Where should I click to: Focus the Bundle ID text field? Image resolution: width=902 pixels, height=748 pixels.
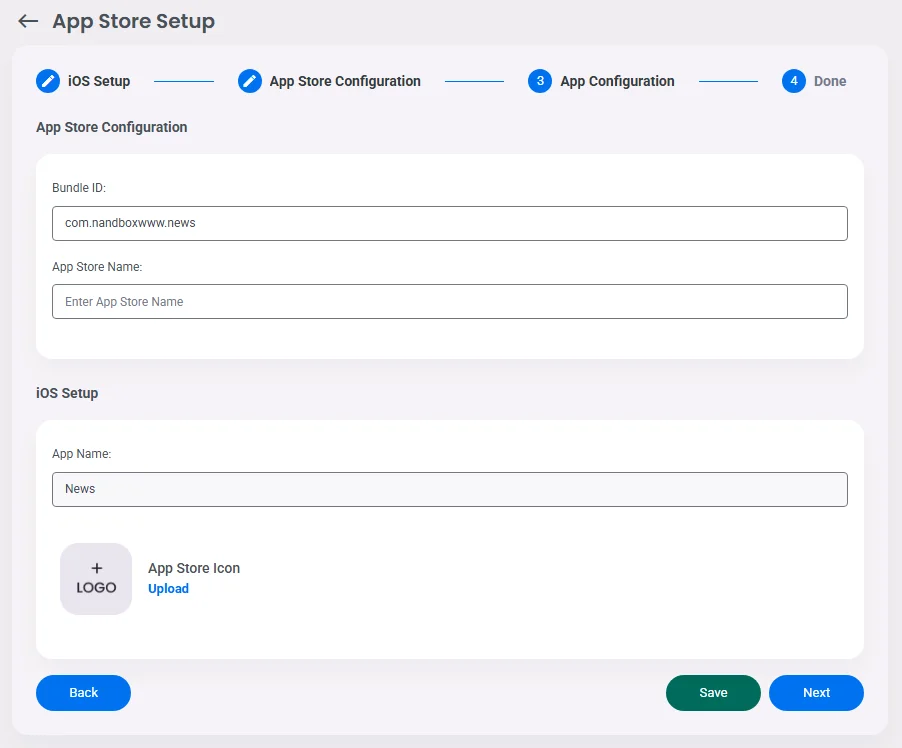click(x=450, y=223)
